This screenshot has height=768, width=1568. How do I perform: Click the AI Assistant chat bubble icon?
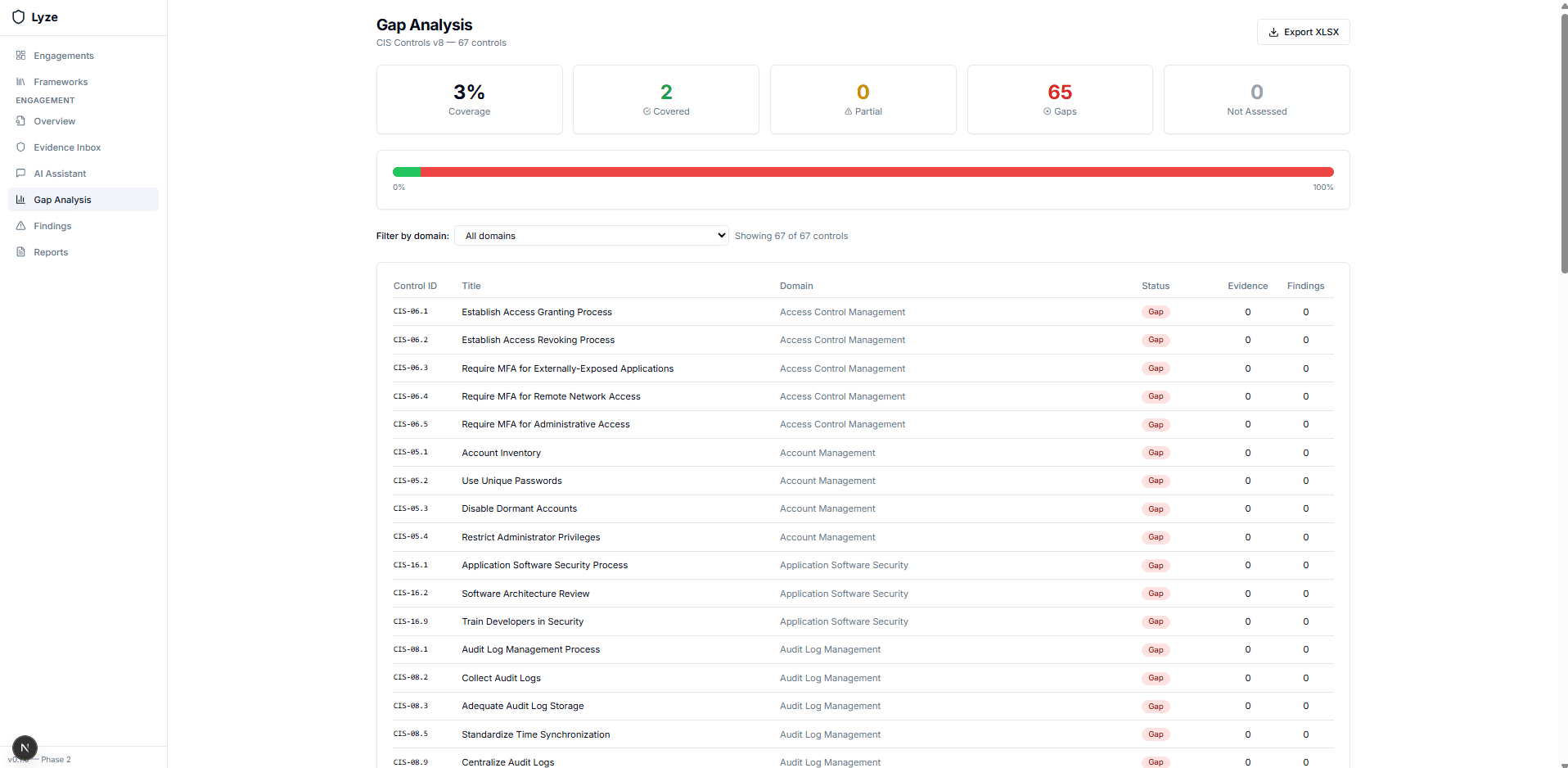coord(20,174)
